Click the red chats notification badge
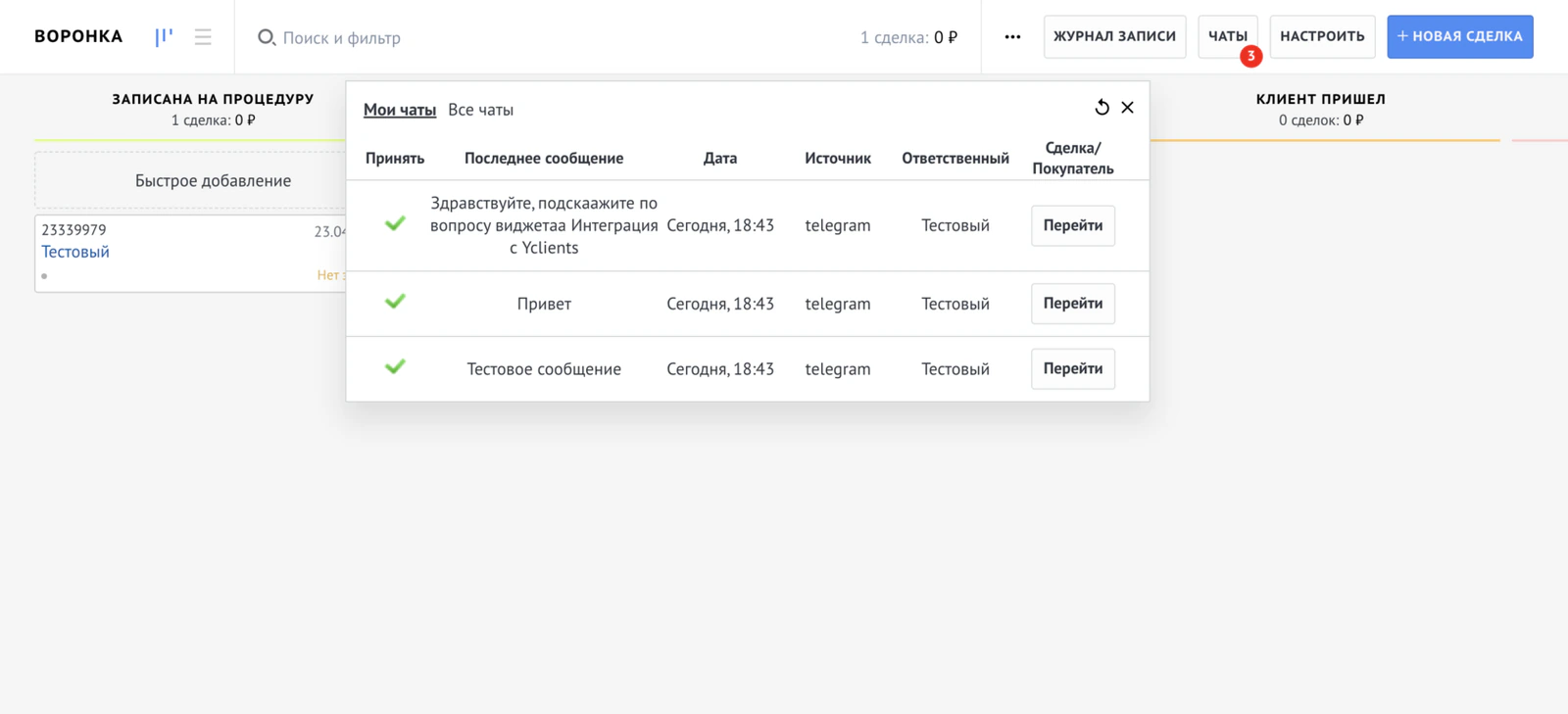Image resolution: width=1568 pixels, height=714 pixels. click(1250, 56)
